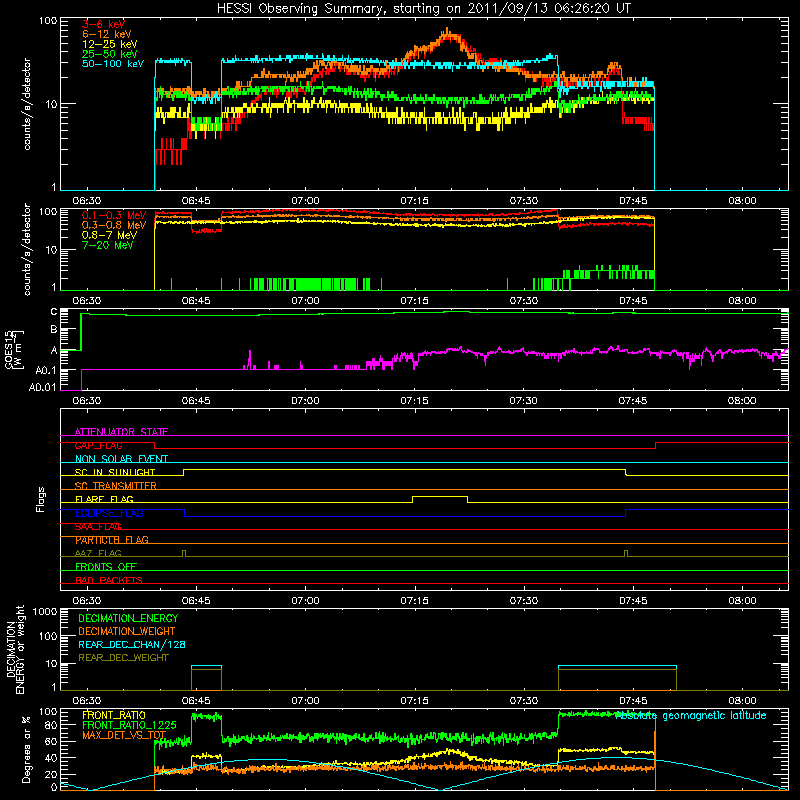Screen dimensions: 800x800
Task: Click the SAA_FLAG label
Action: 98,526
